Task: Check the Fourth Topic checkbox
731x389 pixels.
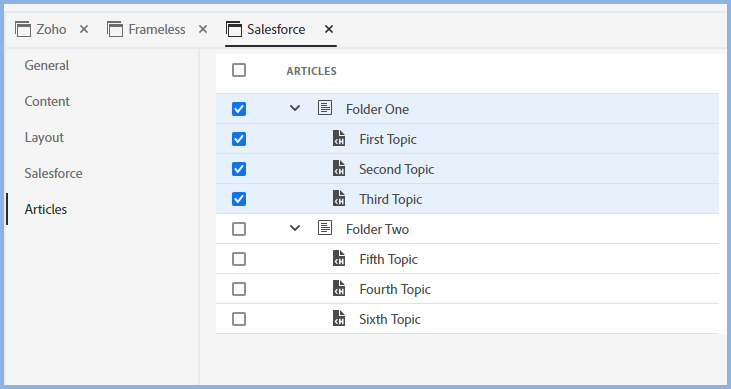Action: coord(239,289)
